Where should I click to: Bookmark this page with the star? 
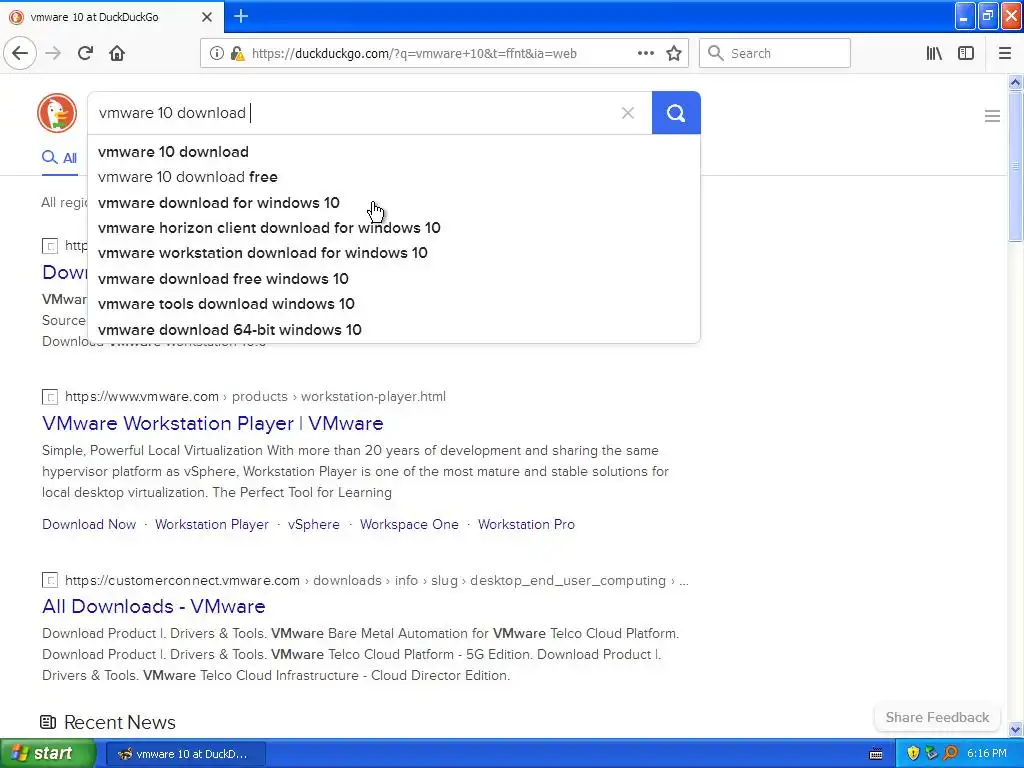click(674, 53)
